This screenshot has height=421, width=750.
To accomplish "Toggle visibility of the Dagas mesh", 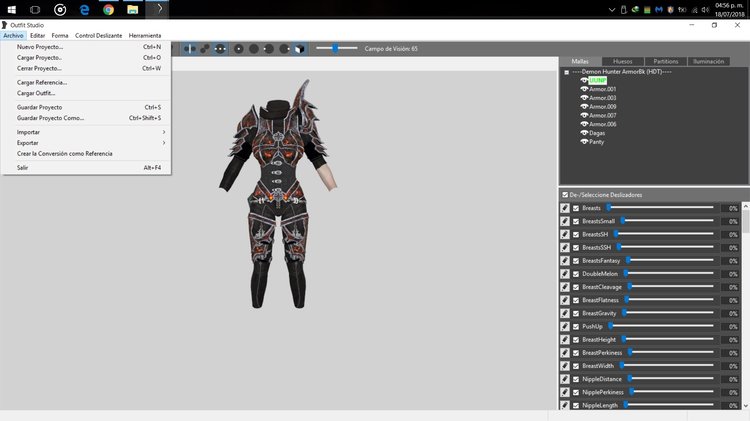I will pos(584,133).
